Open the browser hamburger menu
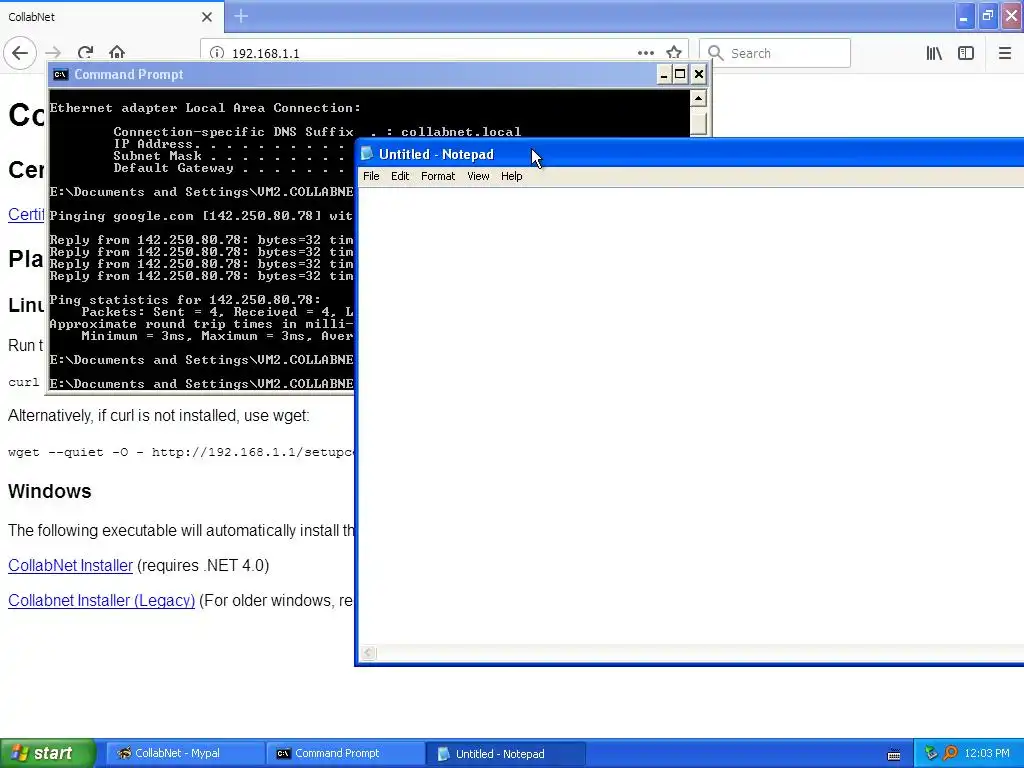Screen dimensions: 1024x768 click(1005, 53)
